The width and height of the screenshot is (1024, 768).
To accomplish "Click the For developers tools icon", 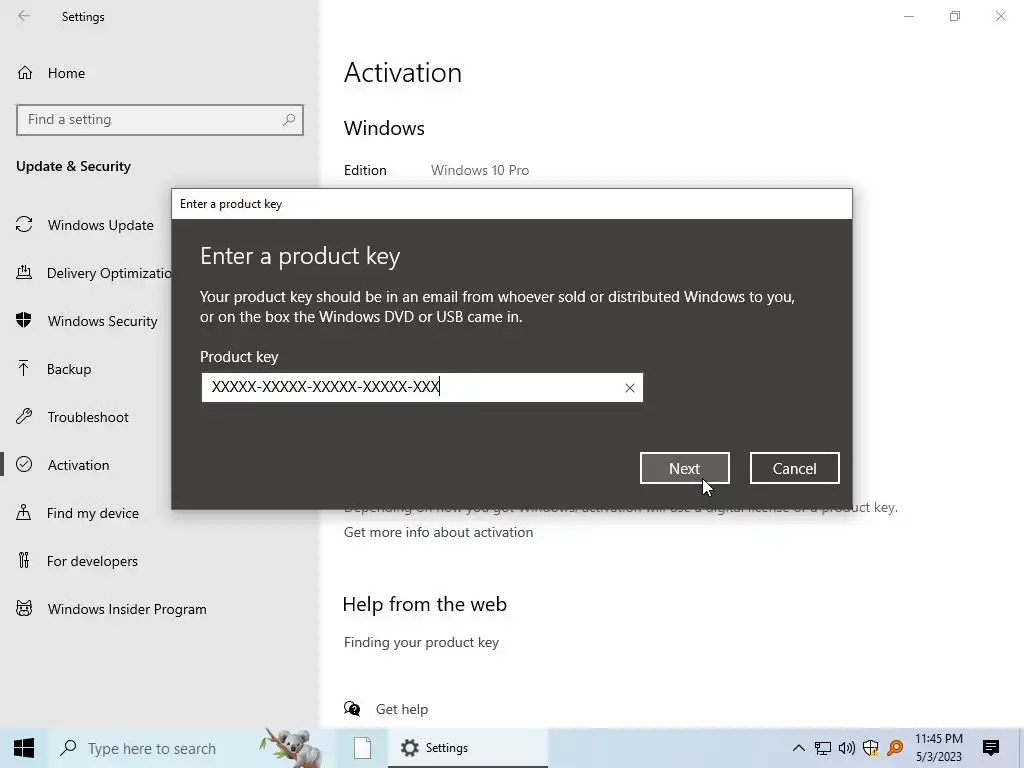I will tap(24, 560).
